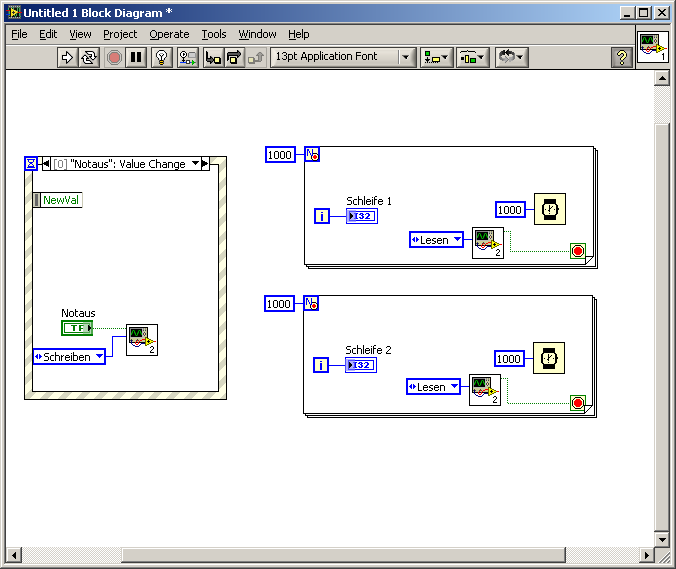The image size is (676, 569).
Task: Click Run Continuously button
Action: coord(89,57)
